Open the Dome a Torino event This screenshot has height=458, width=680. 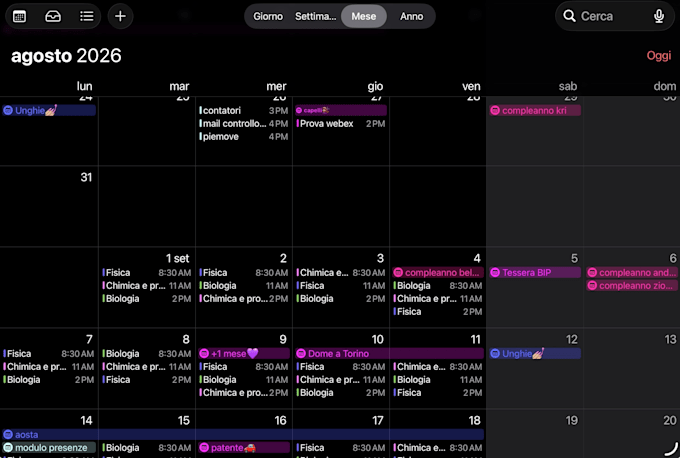(389, 354)
